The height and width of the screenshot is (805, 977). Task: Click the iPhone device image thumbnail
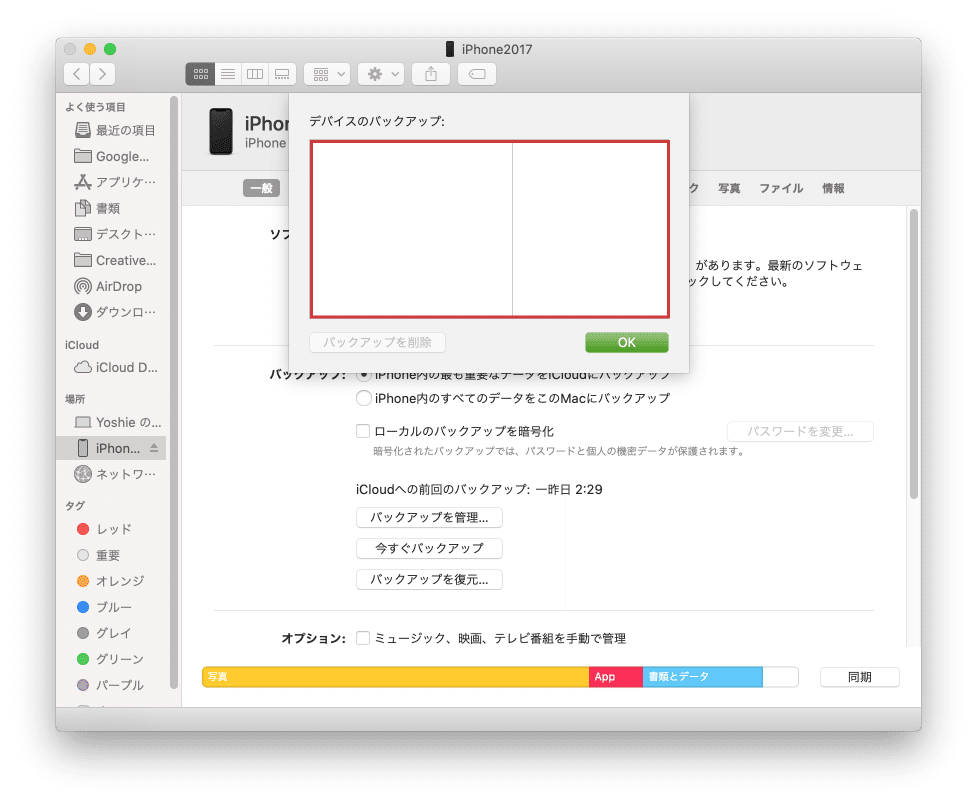click(221, 131)
